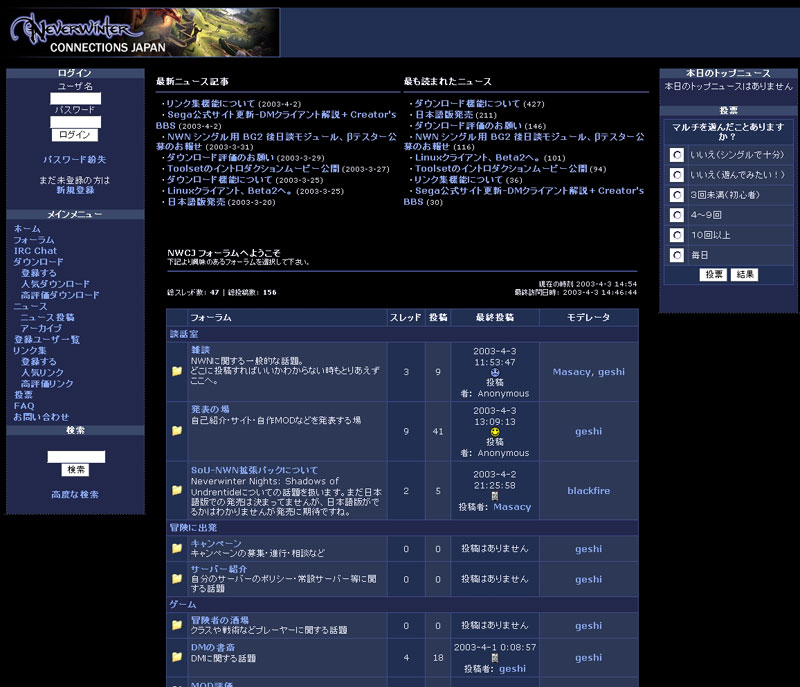800x687 pixels.
Task: Select poll option 3回未満(初心者)
Action: [677, 195]
